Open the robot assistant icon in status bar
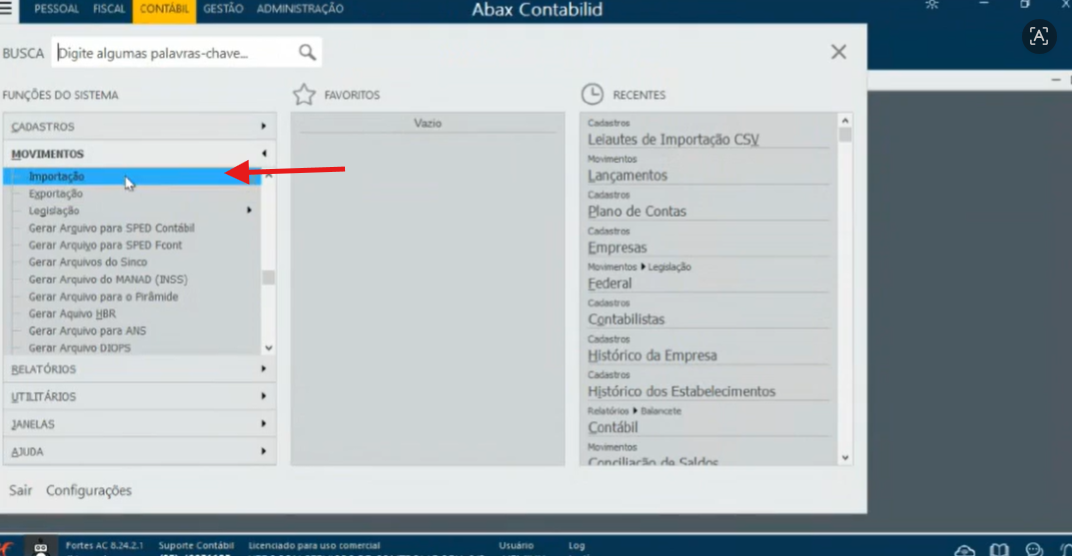 [40, 547]
